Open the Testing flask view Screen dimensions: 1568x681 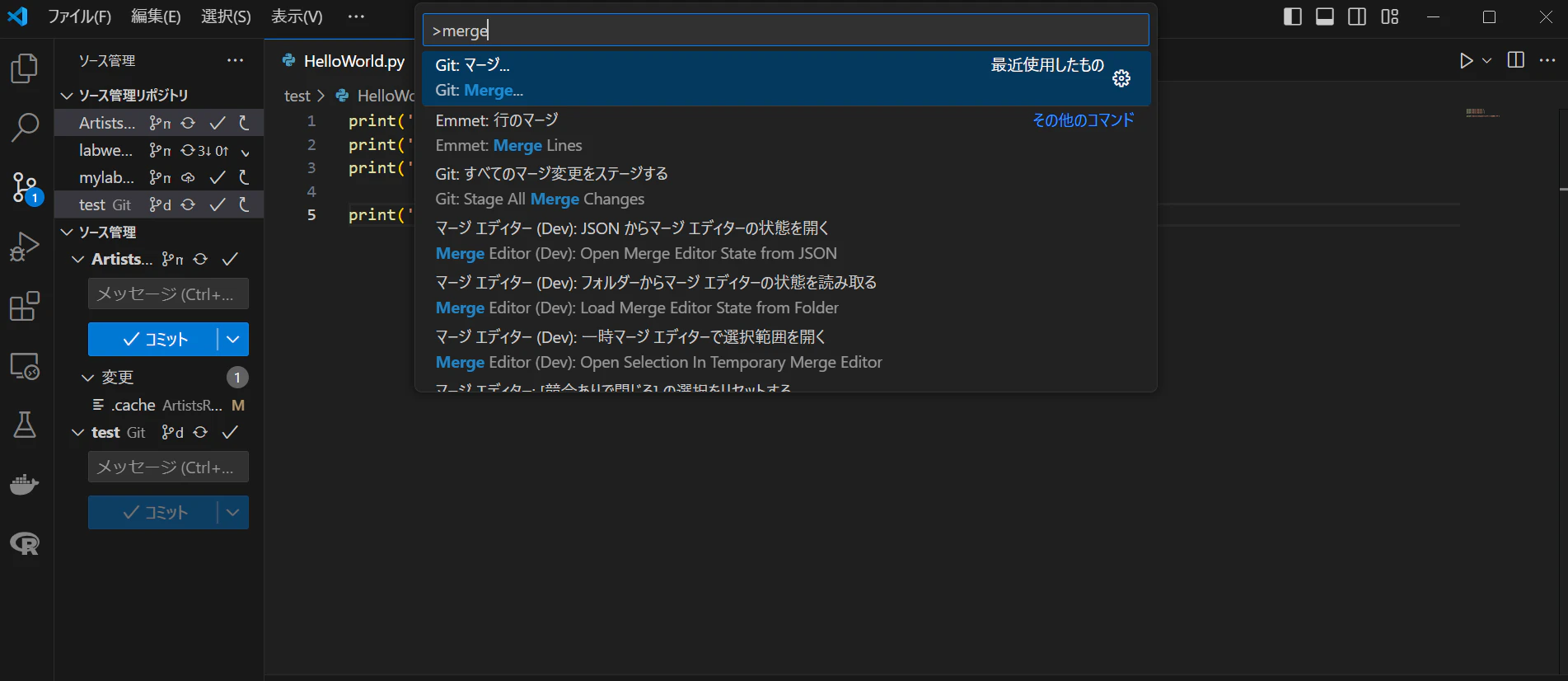pos(25,425)
